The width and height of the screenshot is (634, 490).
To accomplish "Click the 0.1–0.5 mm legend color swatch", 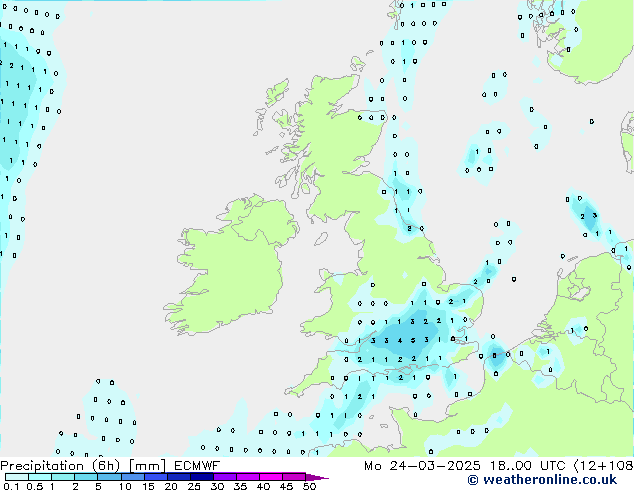I will (x=17, y=477).
